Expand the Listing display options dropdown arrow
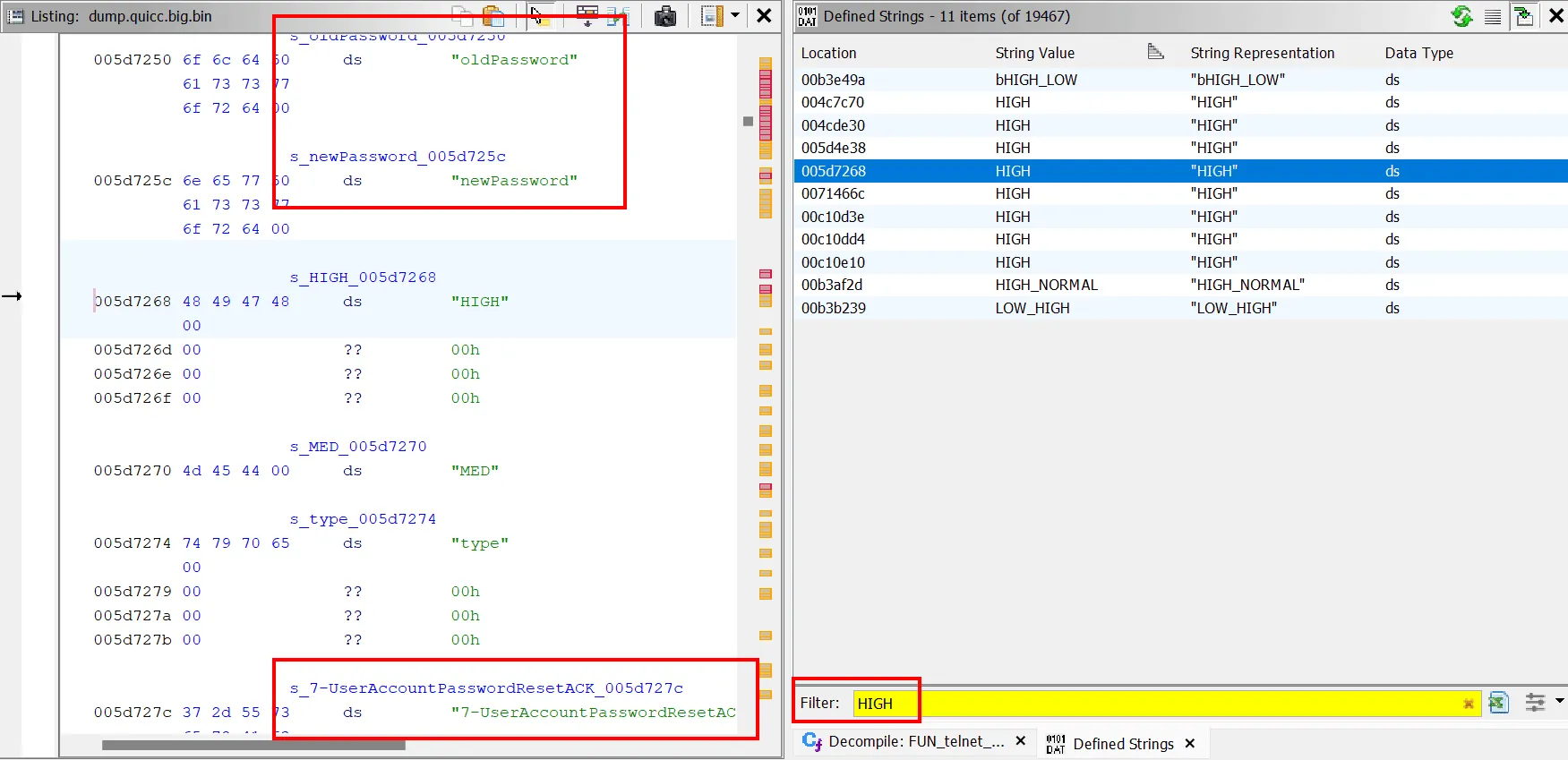The height and width of the screenshot is (760, 1568). tap(735, 16)
